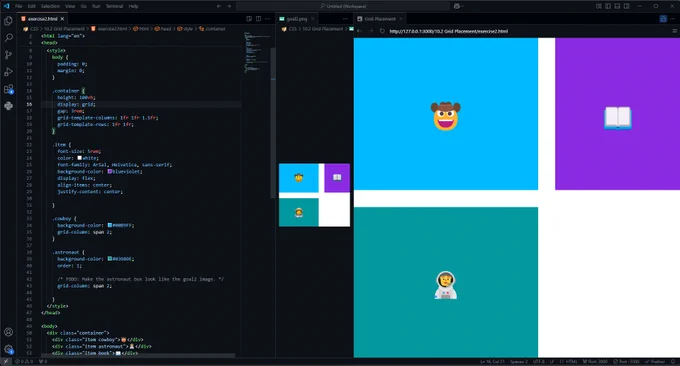Viewport: 680px width, 366px height.
Task: Open the View menu
Action: click(x=70, y=6)
